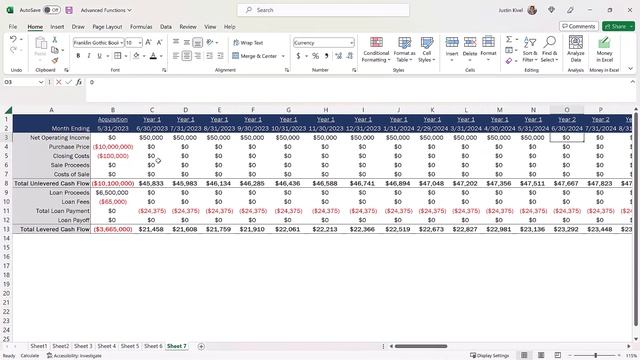Open Analyze Data pane
This screenshot has height=360, width=640.
click(576, 49)
